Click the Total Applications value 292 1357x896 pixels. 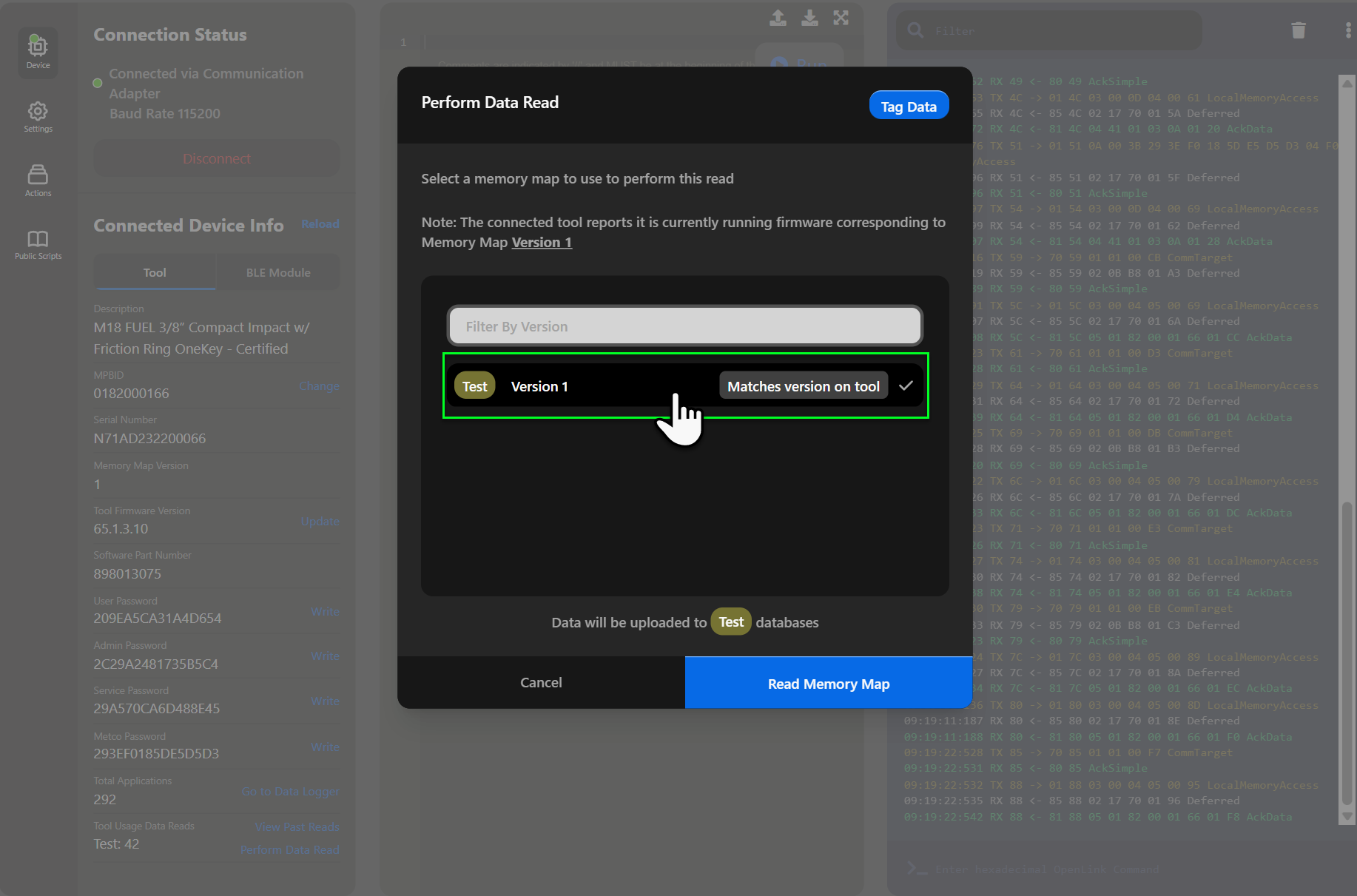click(105, 800)
